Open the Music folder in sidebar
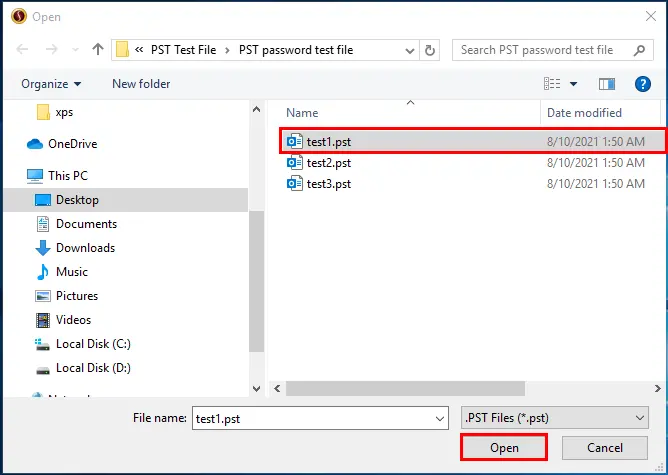The image size is (668, 475). click(71, 272)
